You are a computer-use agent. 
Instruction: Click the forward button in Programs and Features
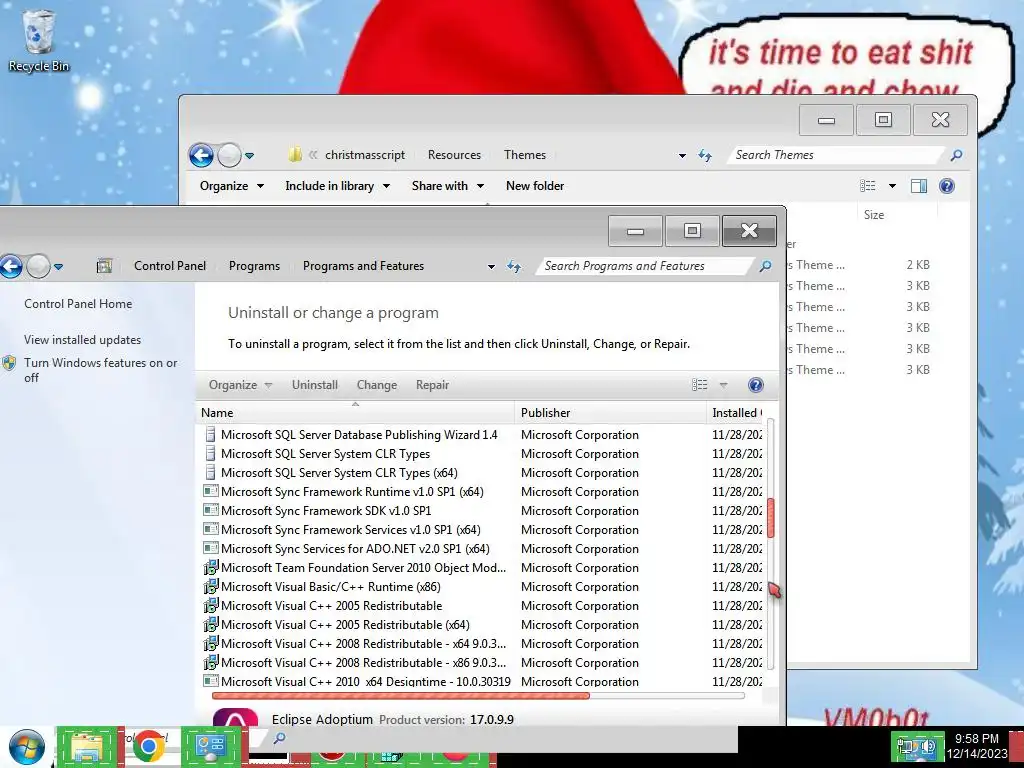click(39, 266)
